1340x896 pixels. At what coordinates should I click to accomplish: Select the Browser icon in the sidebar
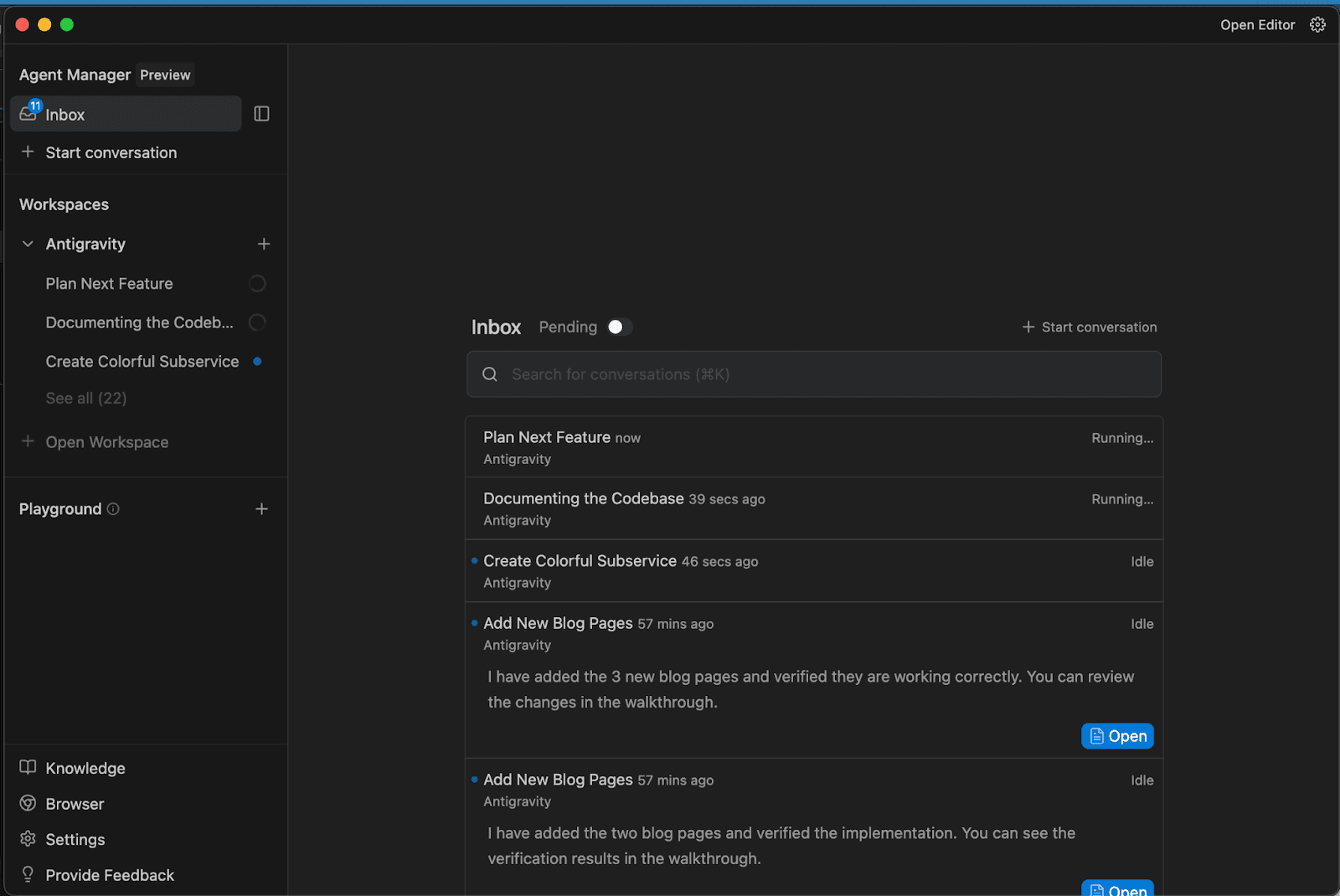[x=28, y=803]
